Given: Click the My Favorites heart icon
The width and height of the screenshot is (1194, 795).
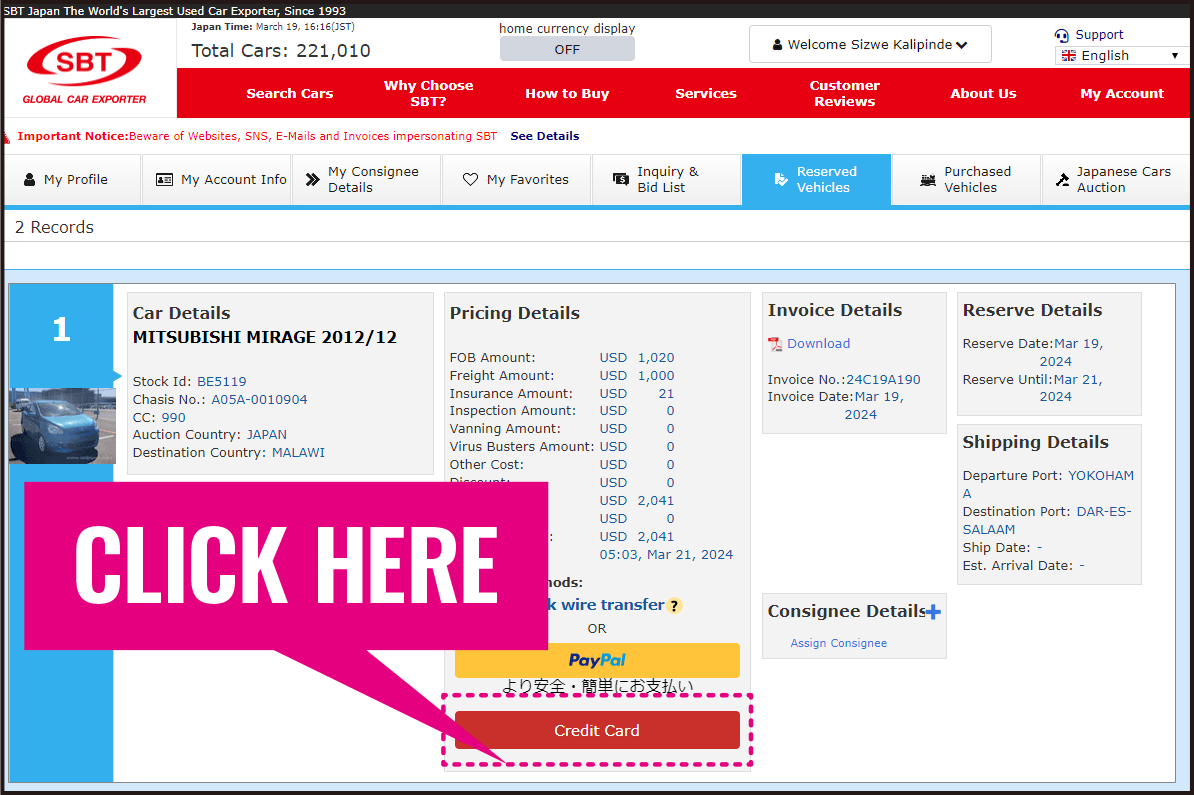Looking at the screenshot, I should tap(471, 180).
